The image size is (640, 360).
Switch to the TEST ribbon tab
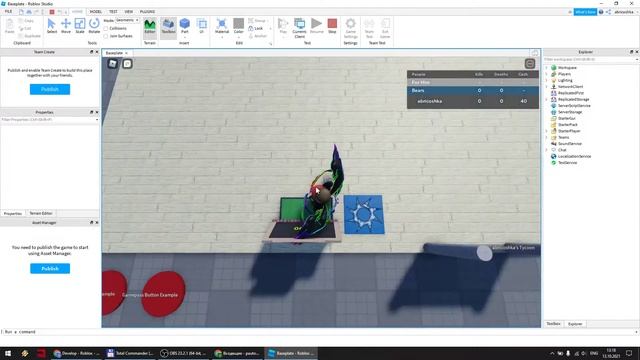point(113,12)
